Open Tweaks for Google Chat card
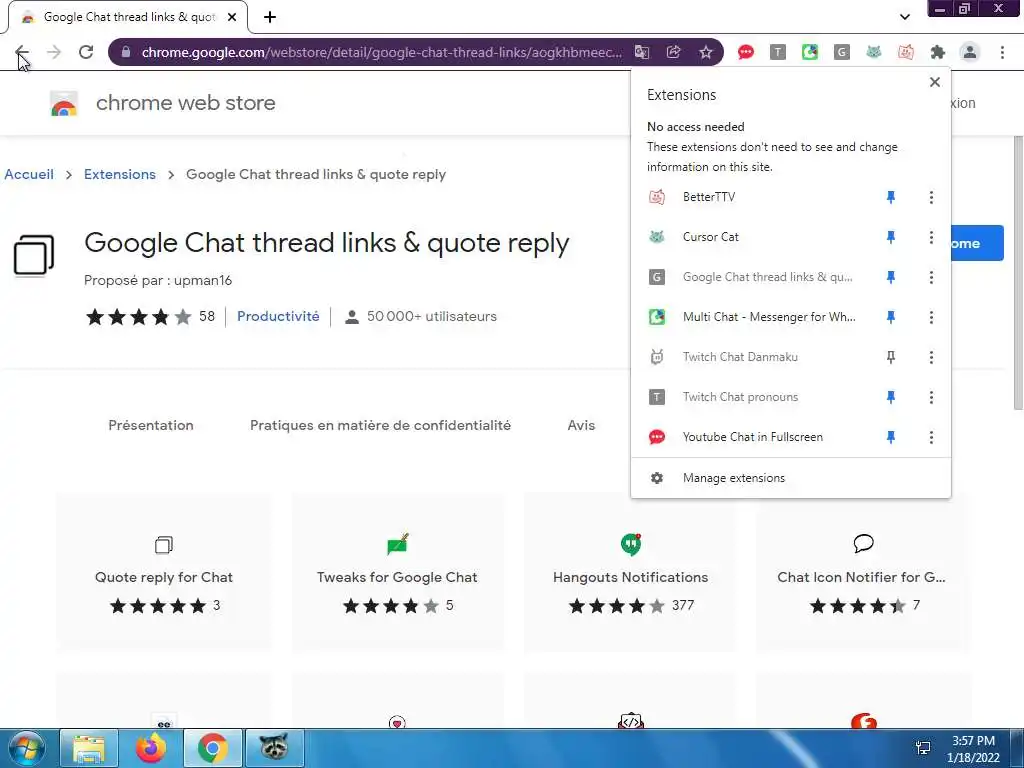Viewport: 1024px width, 768px height. point(397,572)
